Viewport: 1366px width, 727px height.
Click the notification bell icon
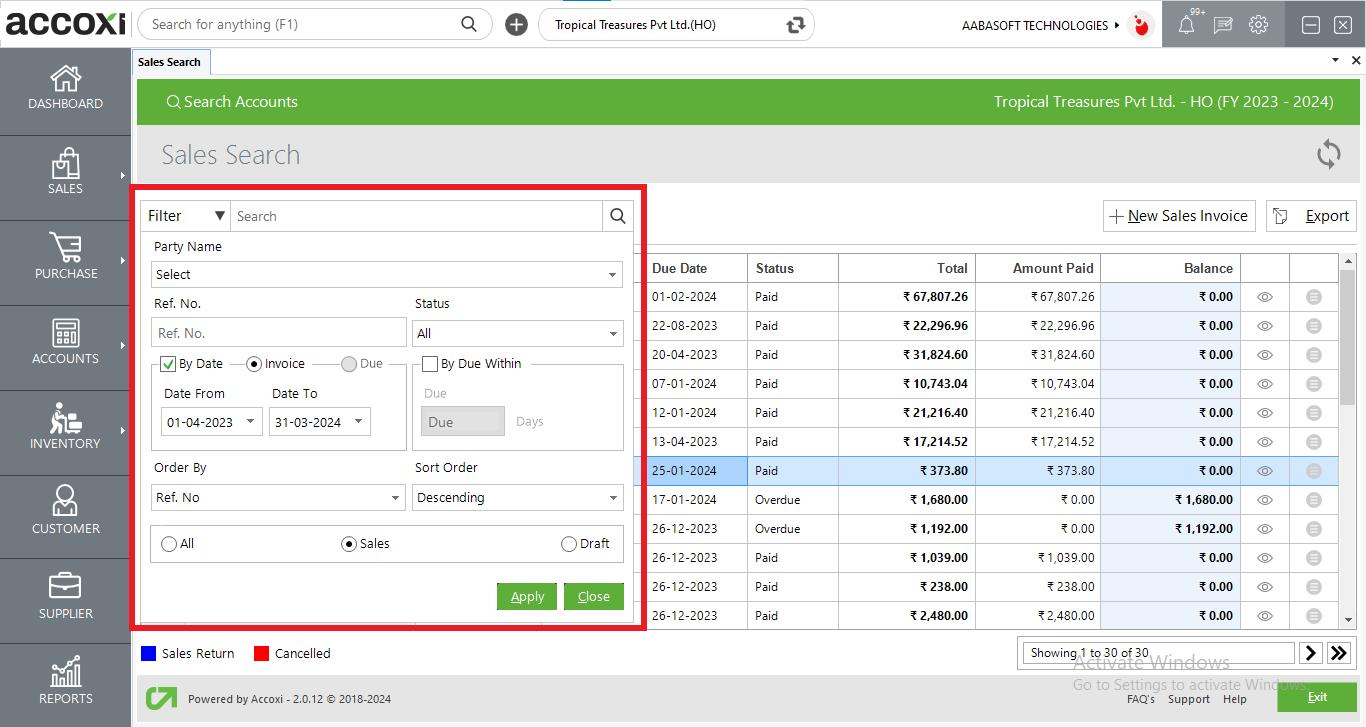tap(1186, 25)
